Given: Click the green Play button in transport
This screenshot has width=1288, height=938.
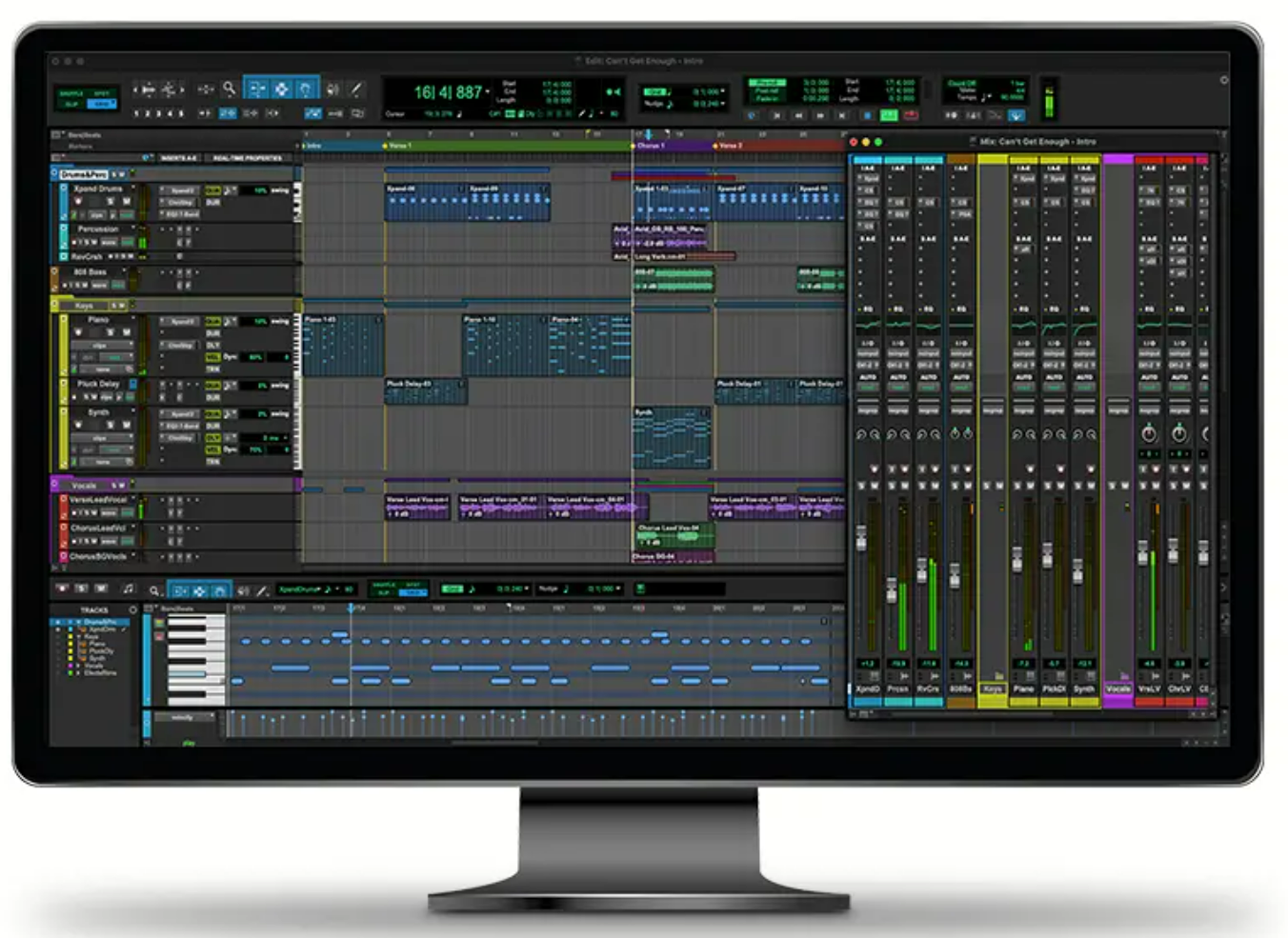Looking at the screenshot, I should [x=889, y=115].
